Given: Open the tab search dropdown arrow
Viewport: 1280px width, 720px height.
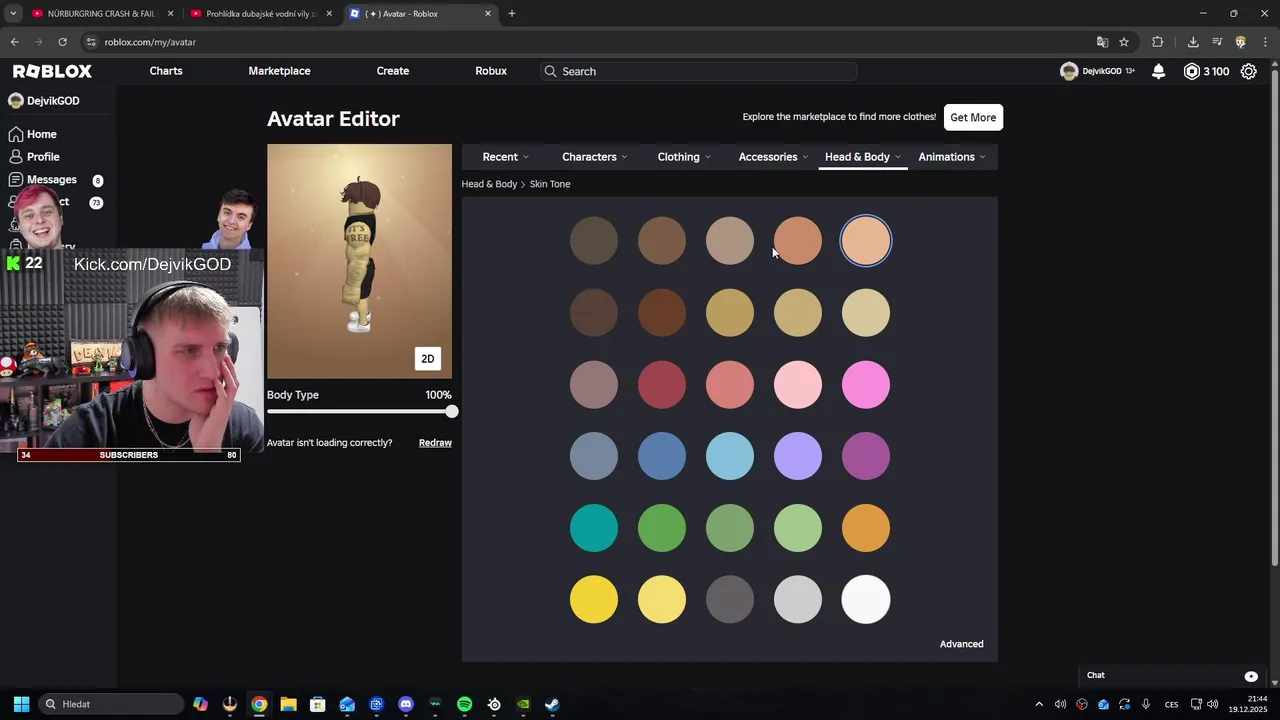Looking at the screenshot, I should pyautogui.click(x=13, y=14).
